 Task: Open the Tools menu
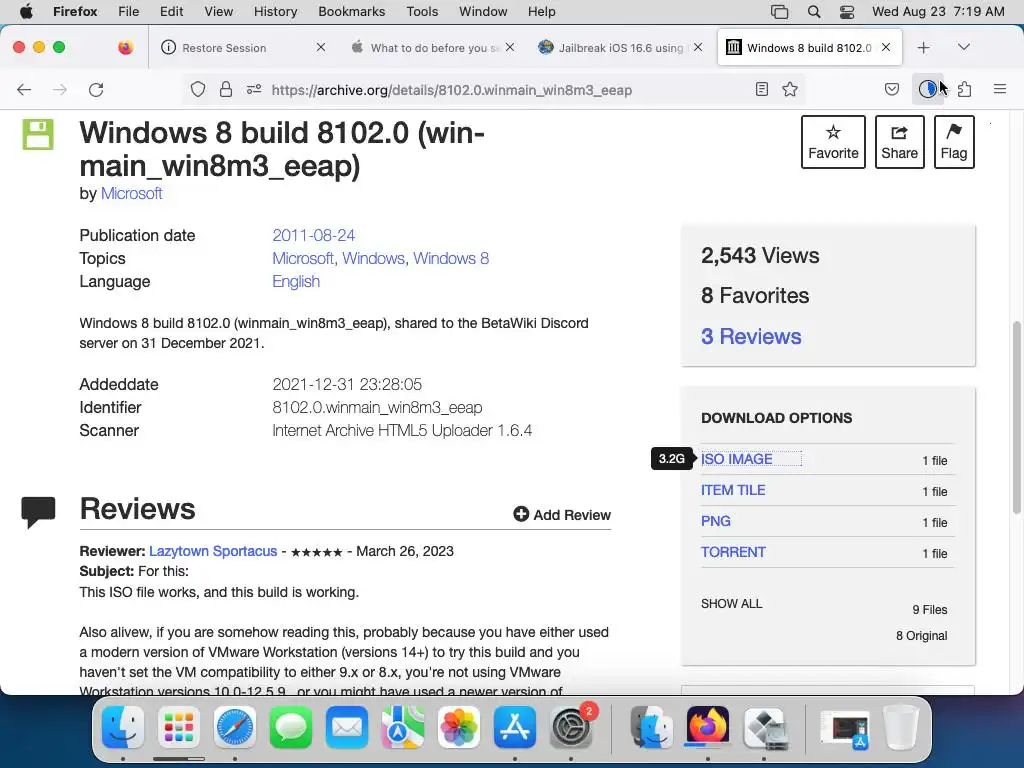coord(422,11)
